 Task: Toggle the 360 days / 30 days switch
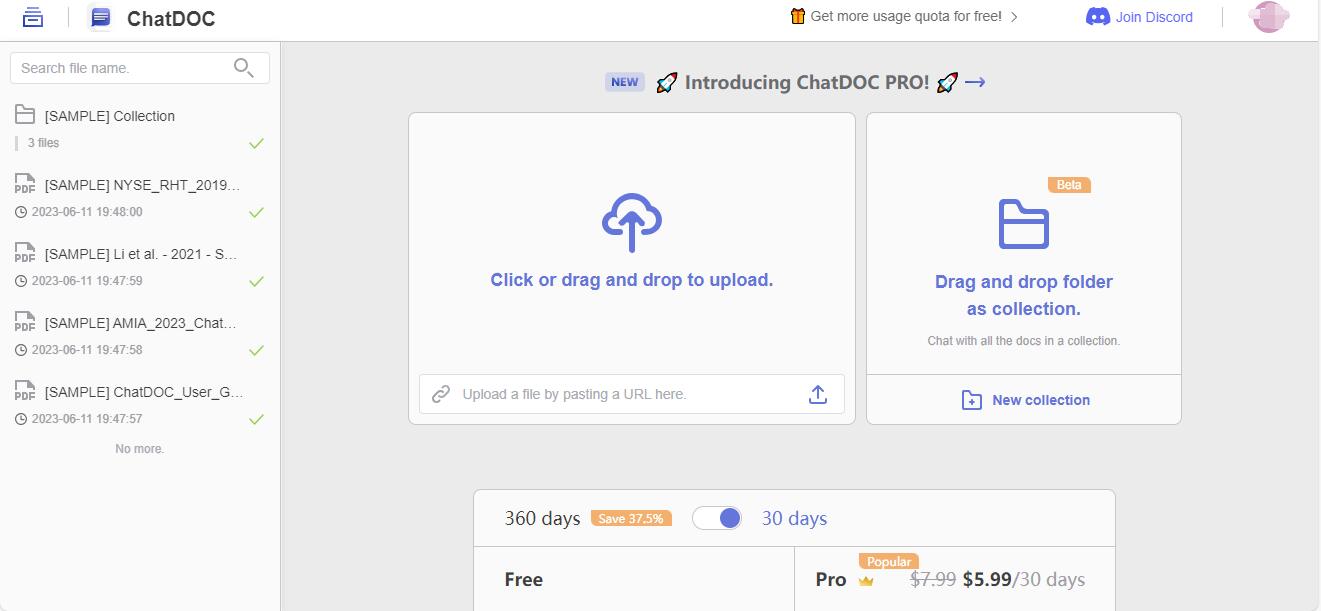[717, 518]
